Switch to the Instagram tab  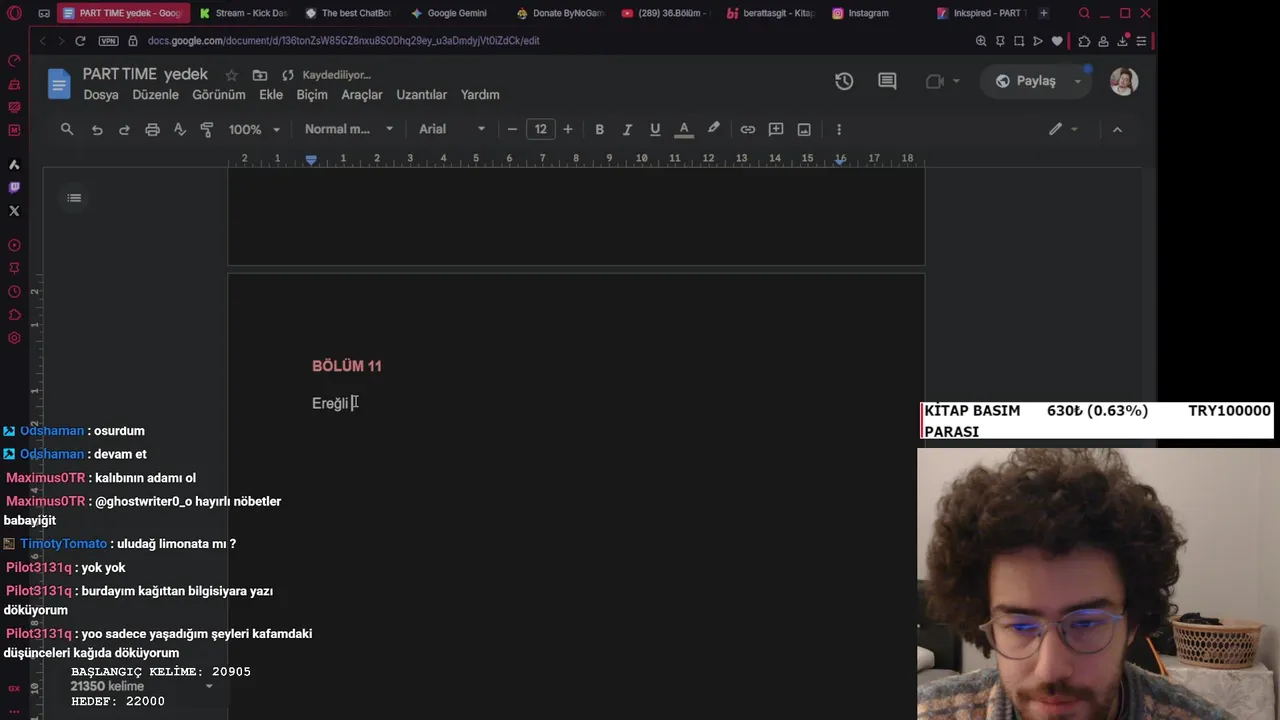[868, 13]
